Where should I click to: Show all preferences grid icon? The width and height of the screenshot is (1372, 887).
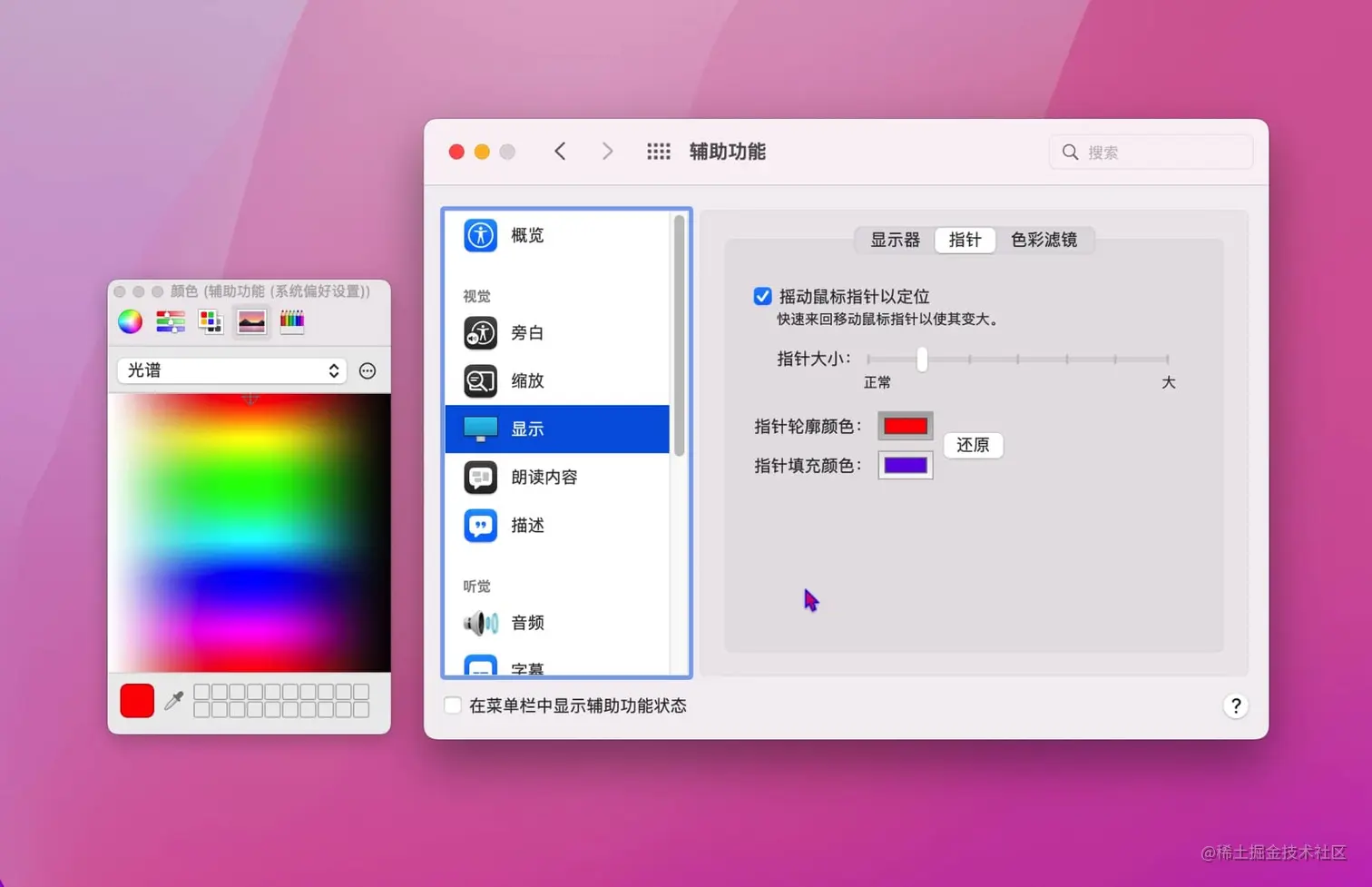point(659,152)
